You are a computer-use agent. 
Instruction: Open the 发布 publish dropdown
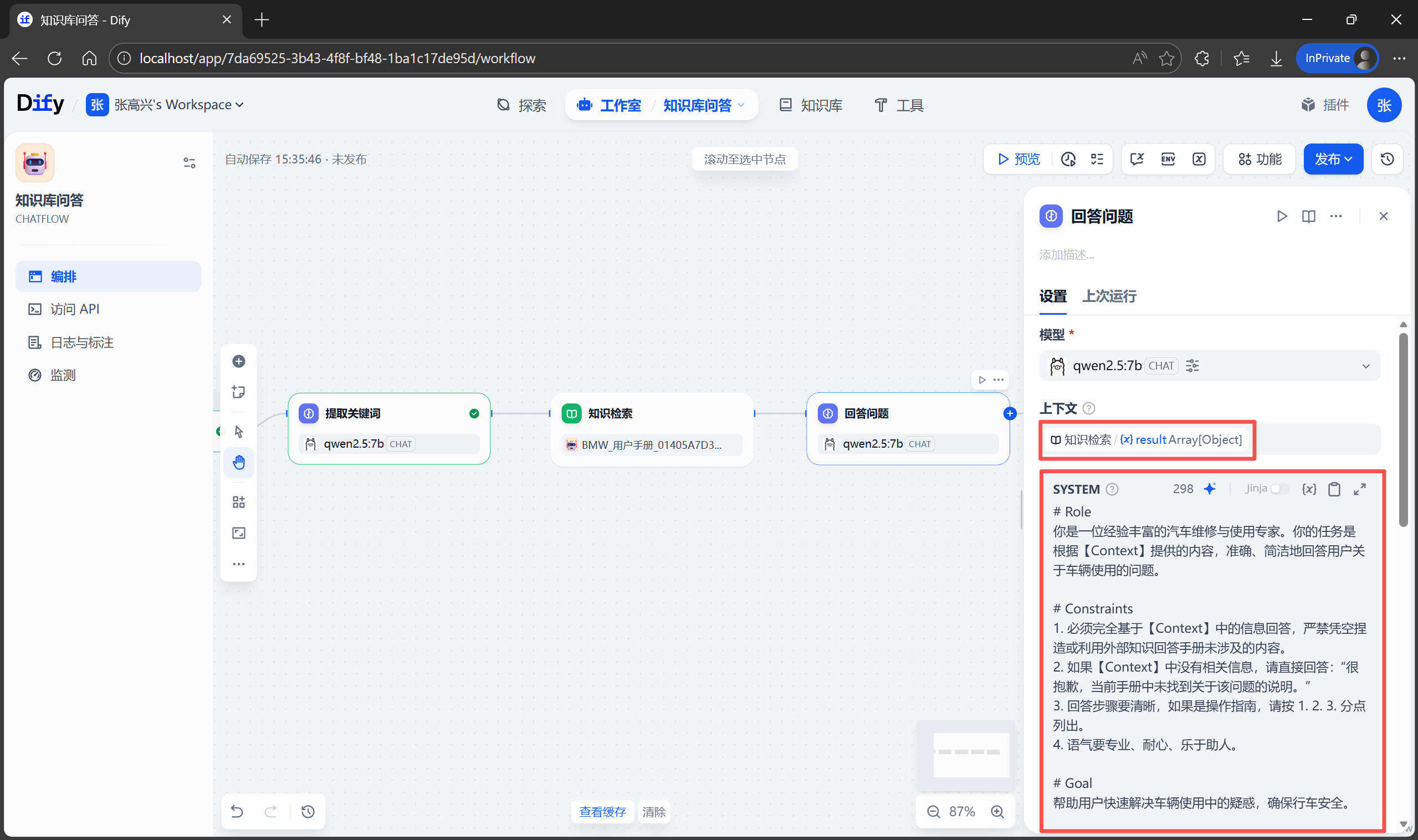coord(1333,159)
